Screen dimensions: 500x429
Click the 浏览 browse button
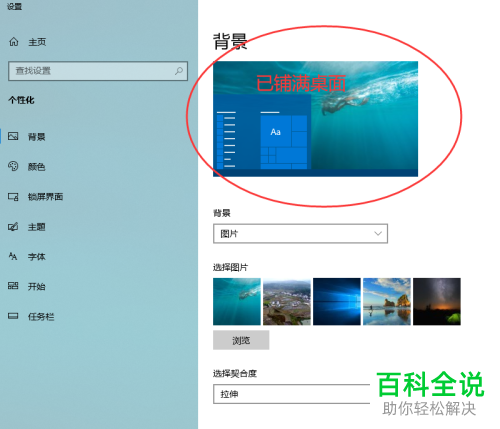(241, 340)
